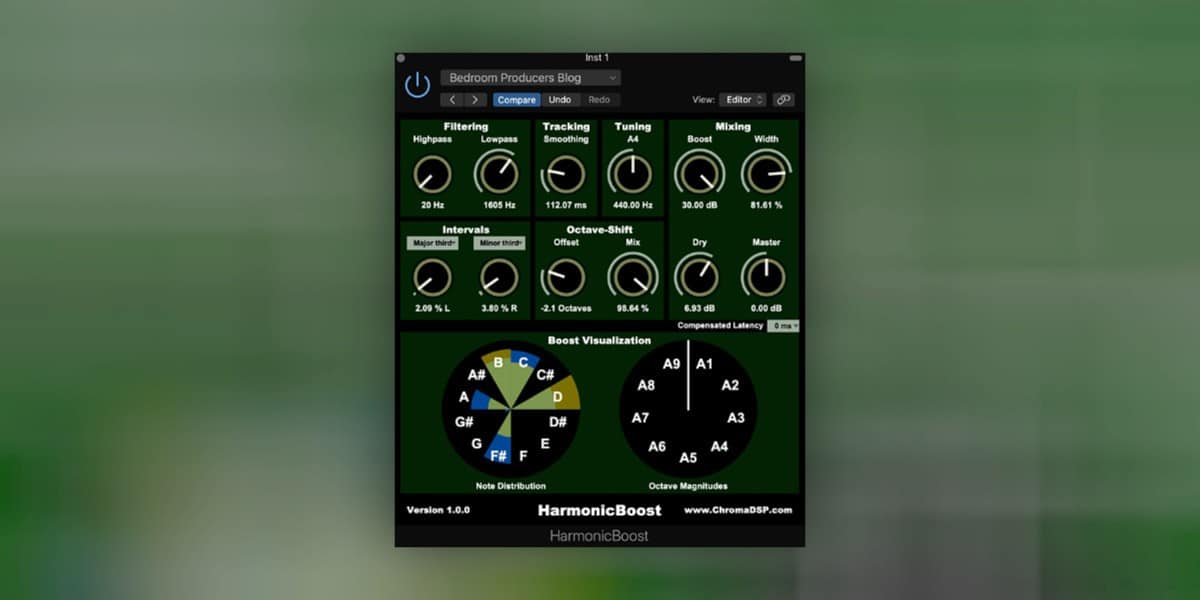Click the HarmonicBoost logo text

(599, 510)
